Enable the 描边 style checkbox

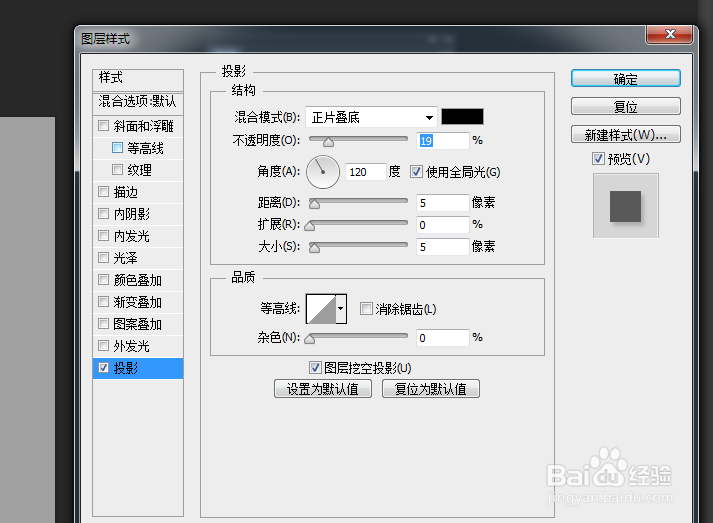coord(104,191)
